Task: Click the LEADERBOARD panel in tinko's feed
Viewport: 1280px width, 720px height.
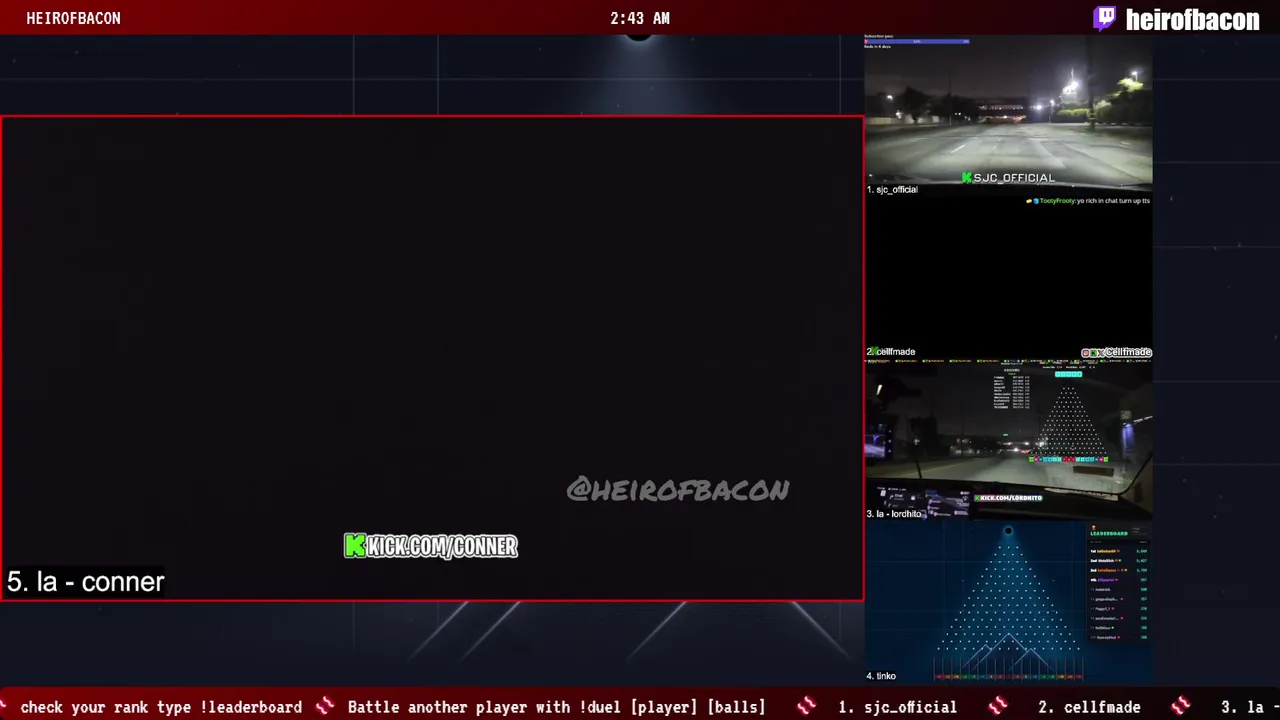Action: tap(1118, 584)
